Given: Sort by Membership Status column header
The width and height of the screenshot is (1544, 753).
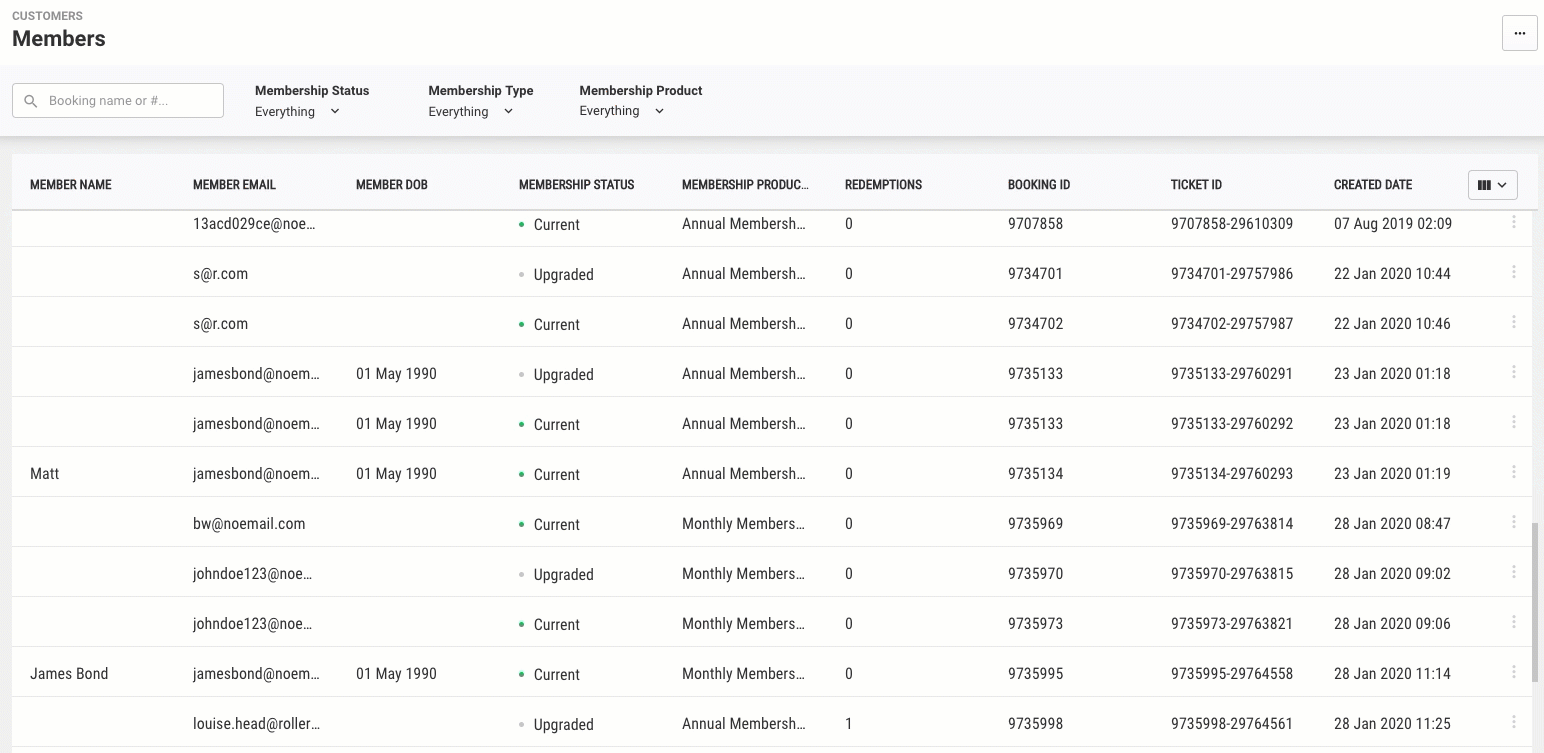Looking at the screenshot, I should coord(576,185).
